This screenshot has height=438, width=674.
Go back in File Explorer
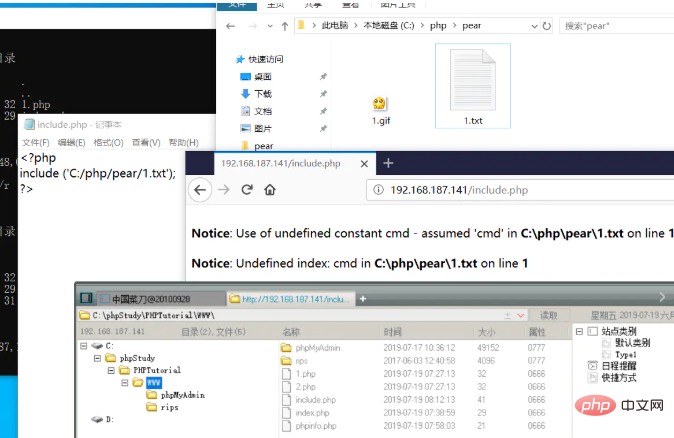click(230, 26)
